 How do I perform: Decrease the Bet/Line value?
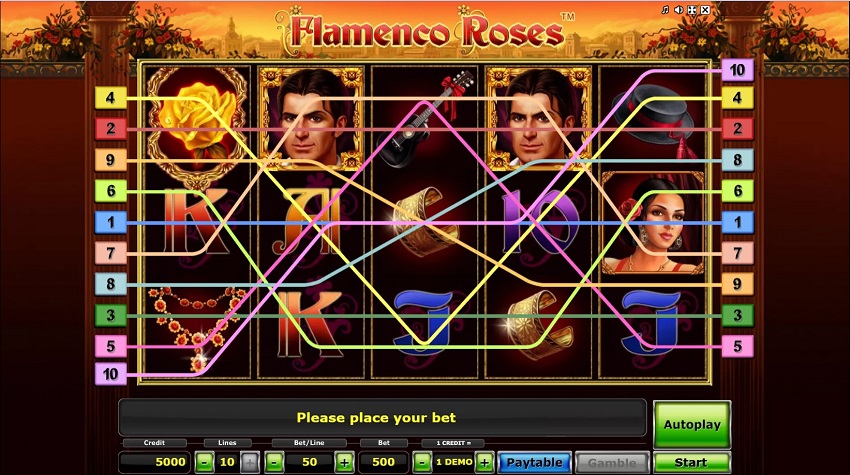[274, 463]
